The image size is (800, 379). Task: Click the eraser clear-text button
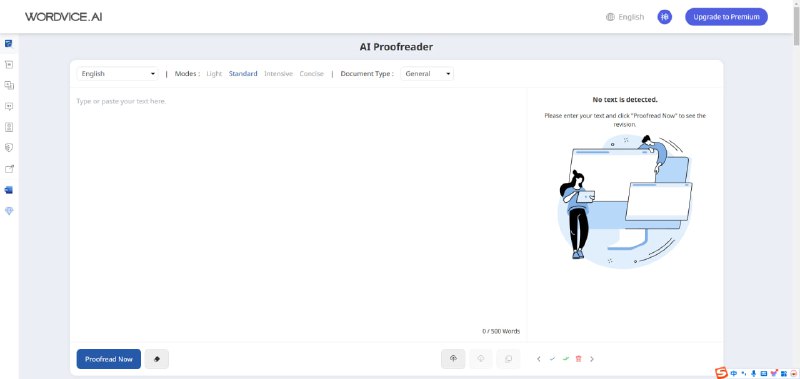click(157, 359)
